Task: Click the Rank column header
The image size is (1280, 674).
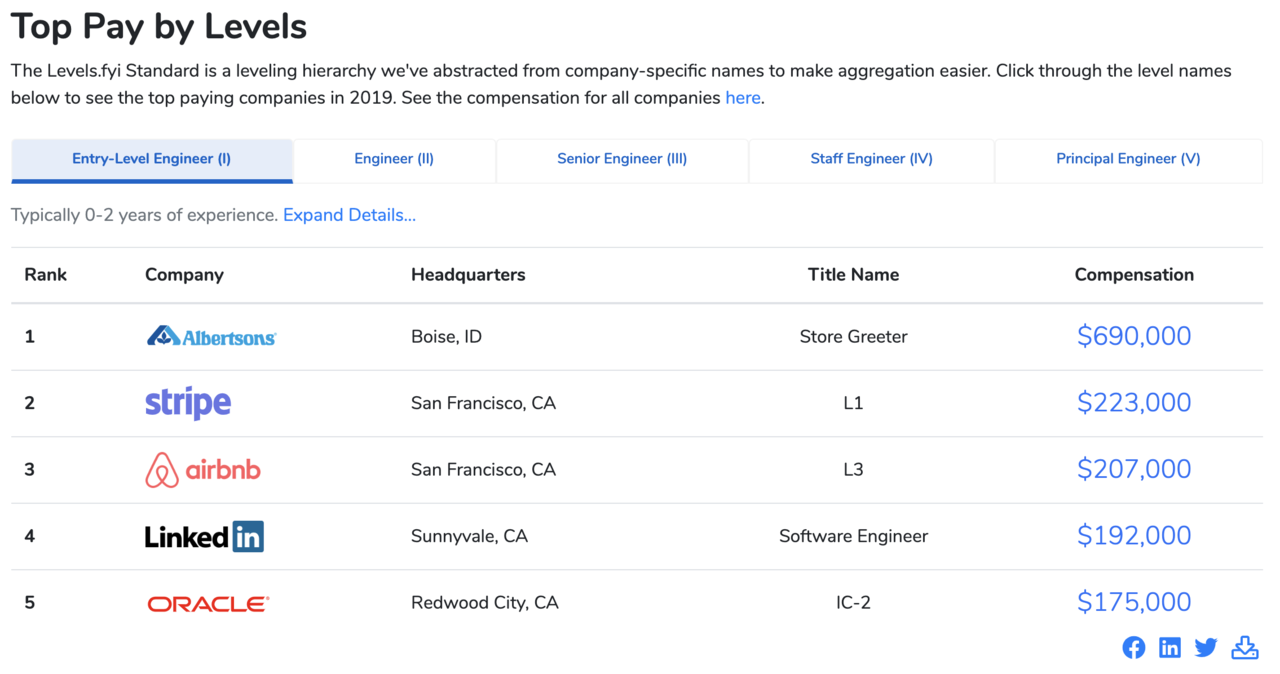Action: pyautogui.click(x=46, y=274)
